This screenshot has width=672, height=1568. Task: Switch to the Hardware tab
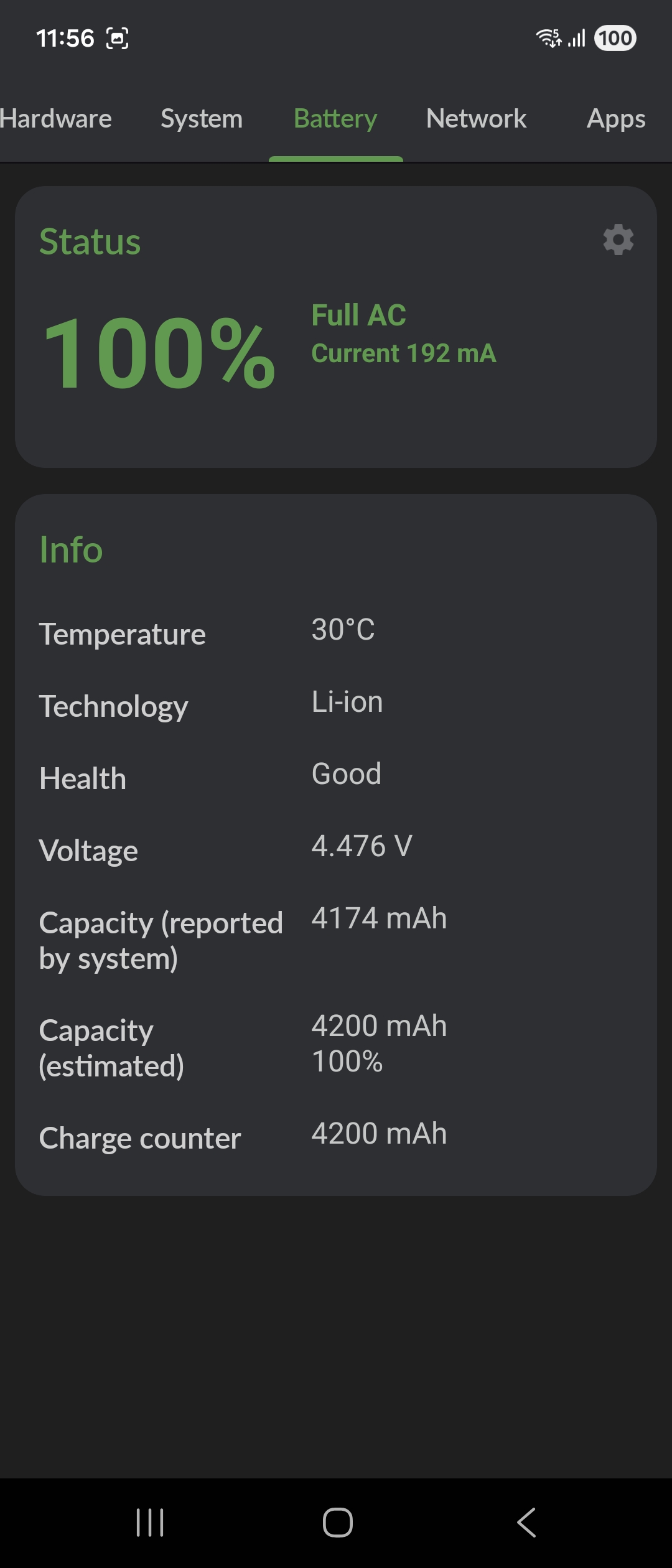[x=56, y=118]
